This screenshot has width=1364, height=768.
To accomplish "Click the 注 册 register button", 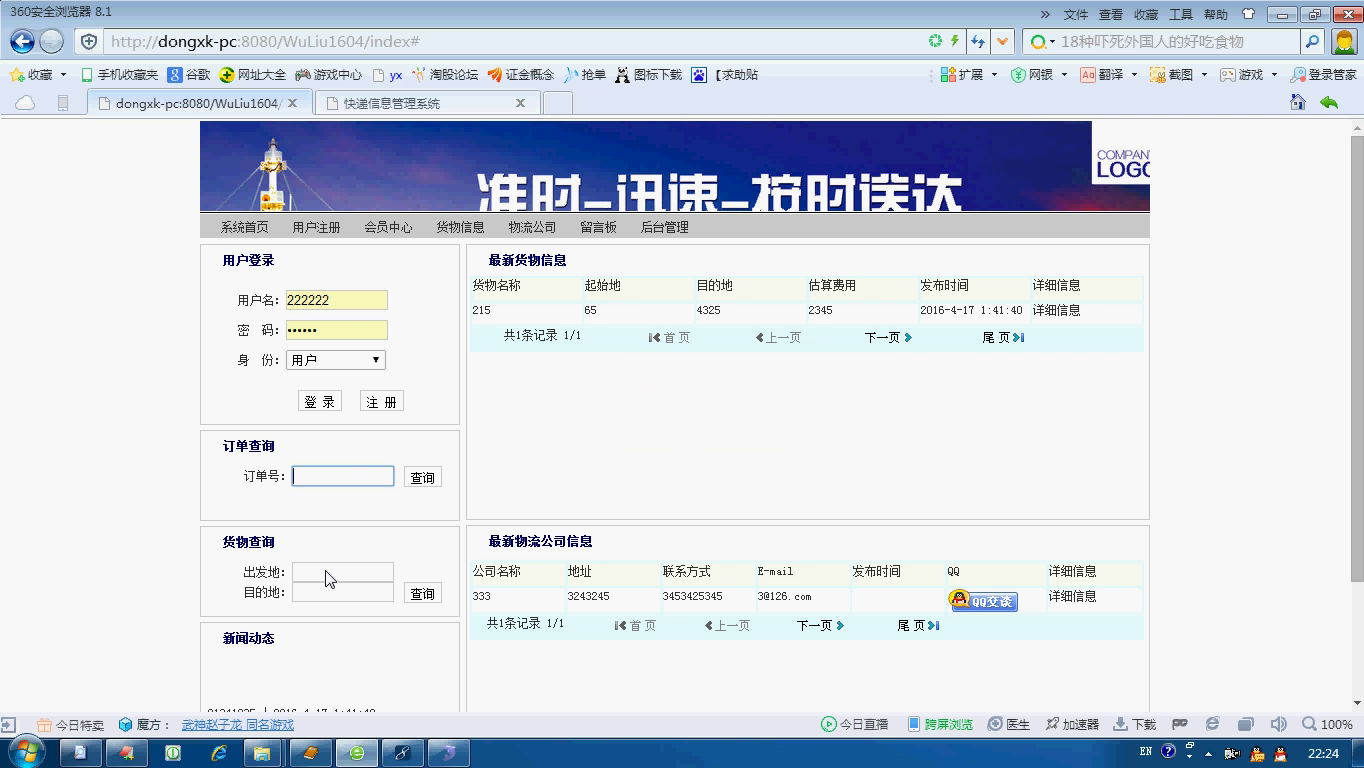I will click(382, 401).
